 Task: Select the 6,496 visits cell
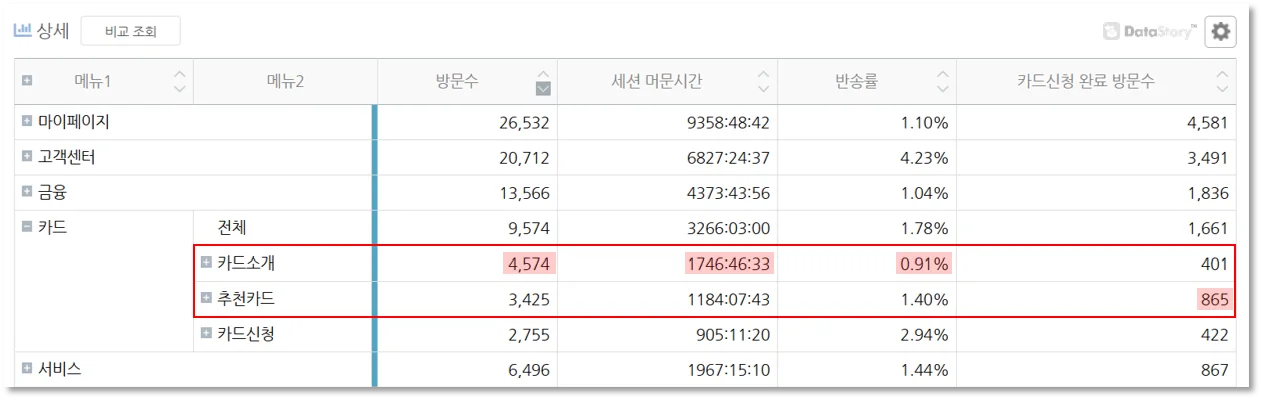tap(529, 369)
